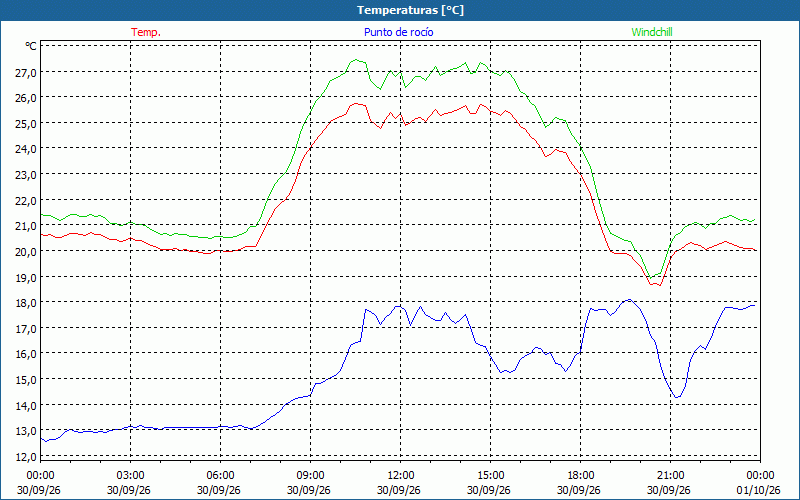Image resolution: width=800 pixels, height=500 pixels.
Task: Click the 21:00 time axis label
Action: 670,476
